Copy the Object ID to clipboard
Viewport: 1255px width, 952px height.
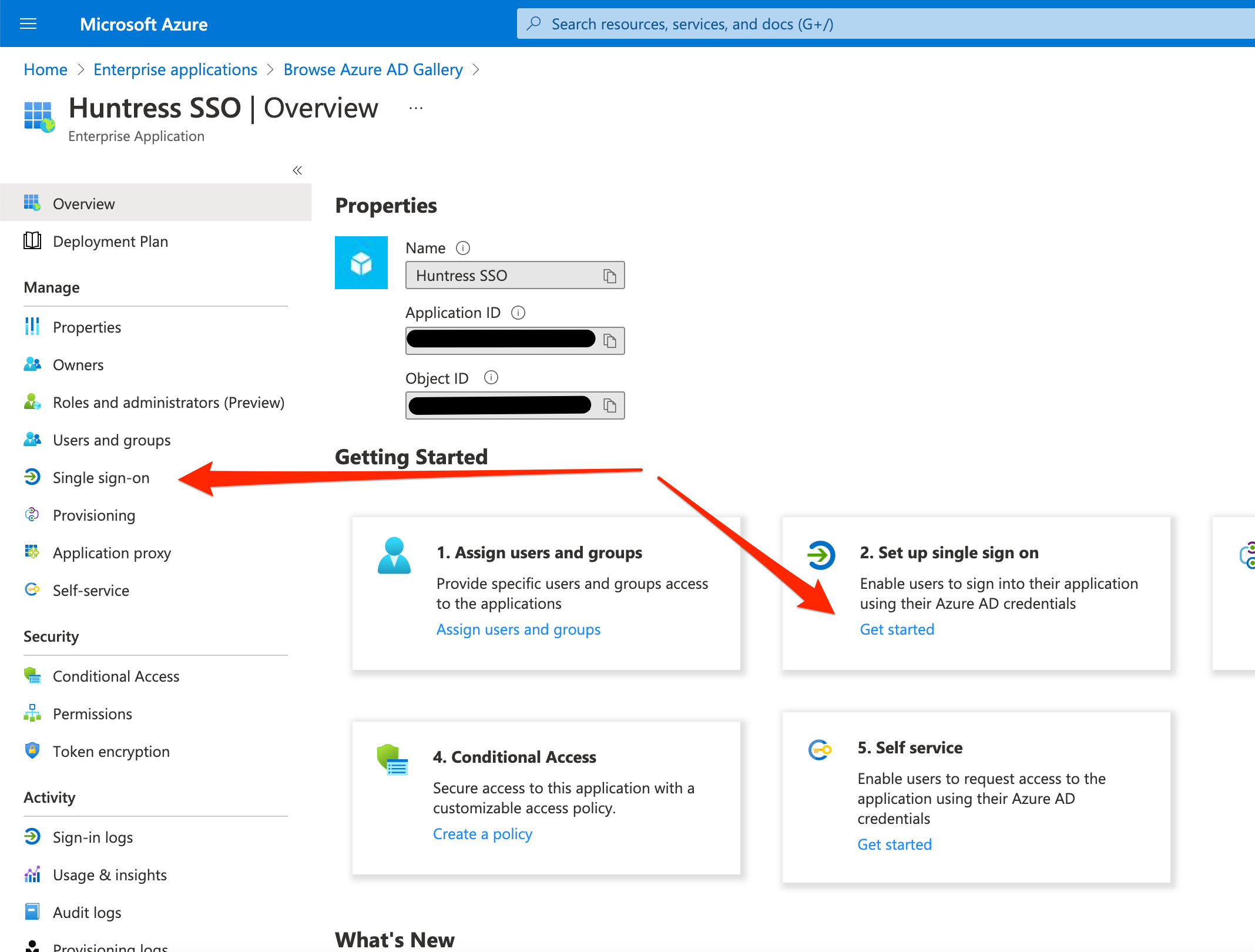point(610,405)
